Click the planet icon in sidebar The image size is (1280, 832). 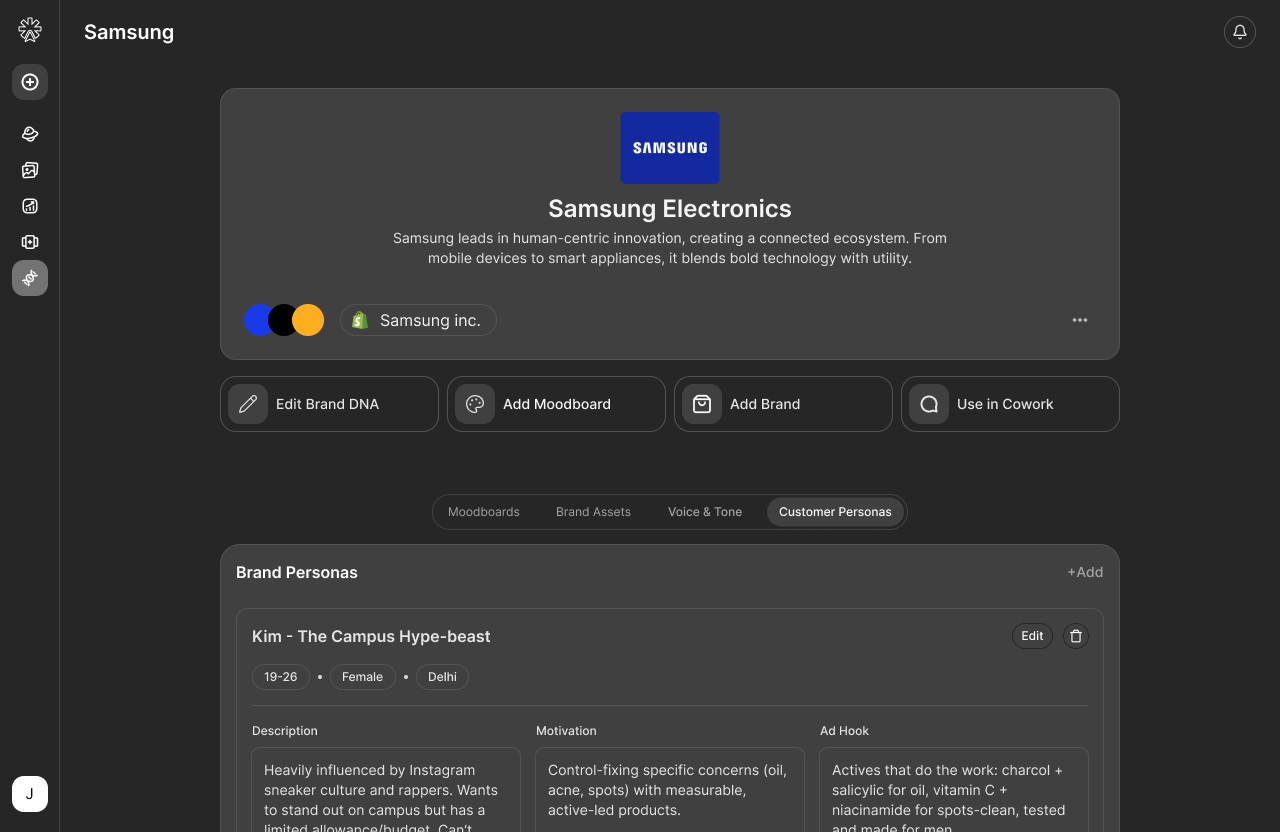[30, 134]
